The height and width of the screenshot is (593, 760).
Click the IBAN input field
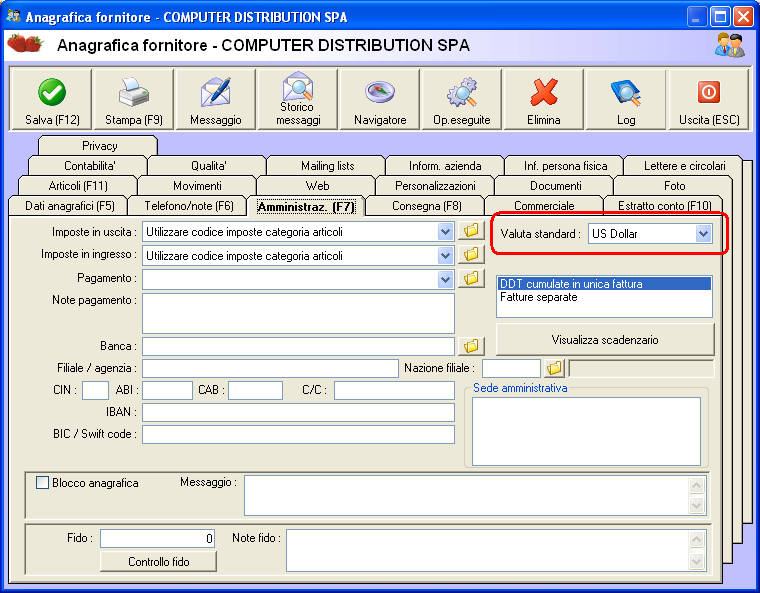click(298, 412)
